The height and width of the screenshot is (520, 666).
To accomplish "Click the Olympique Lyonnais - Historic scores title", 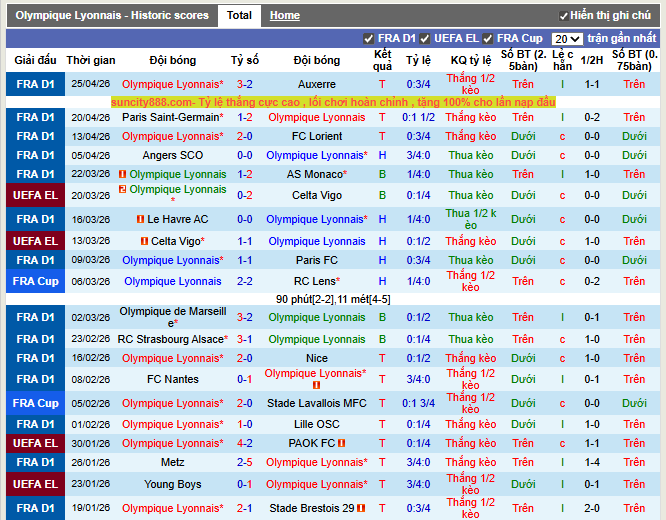I will pyautogui.click(x=112, y=16).
